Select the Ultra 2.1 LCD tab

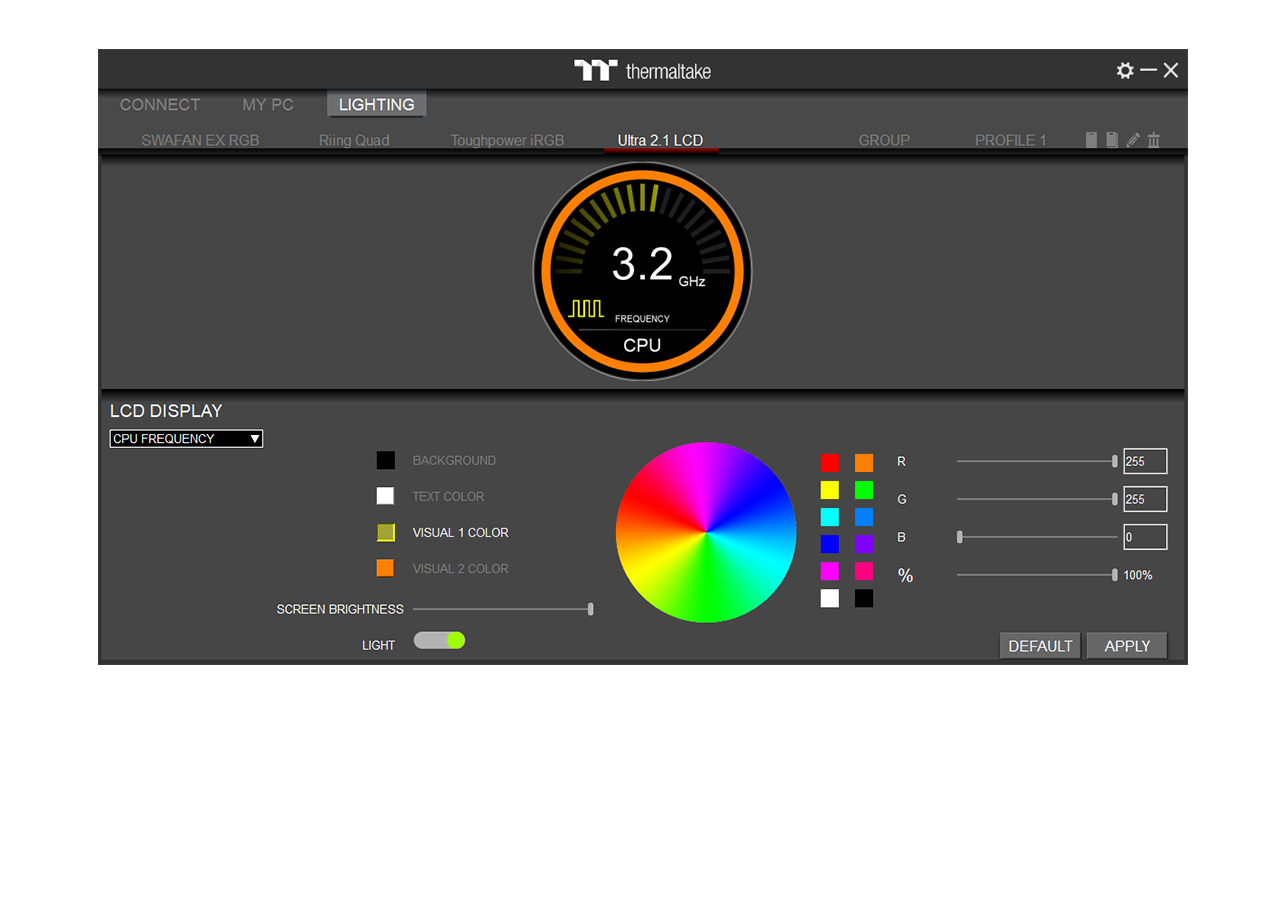(x=660, y=140)
